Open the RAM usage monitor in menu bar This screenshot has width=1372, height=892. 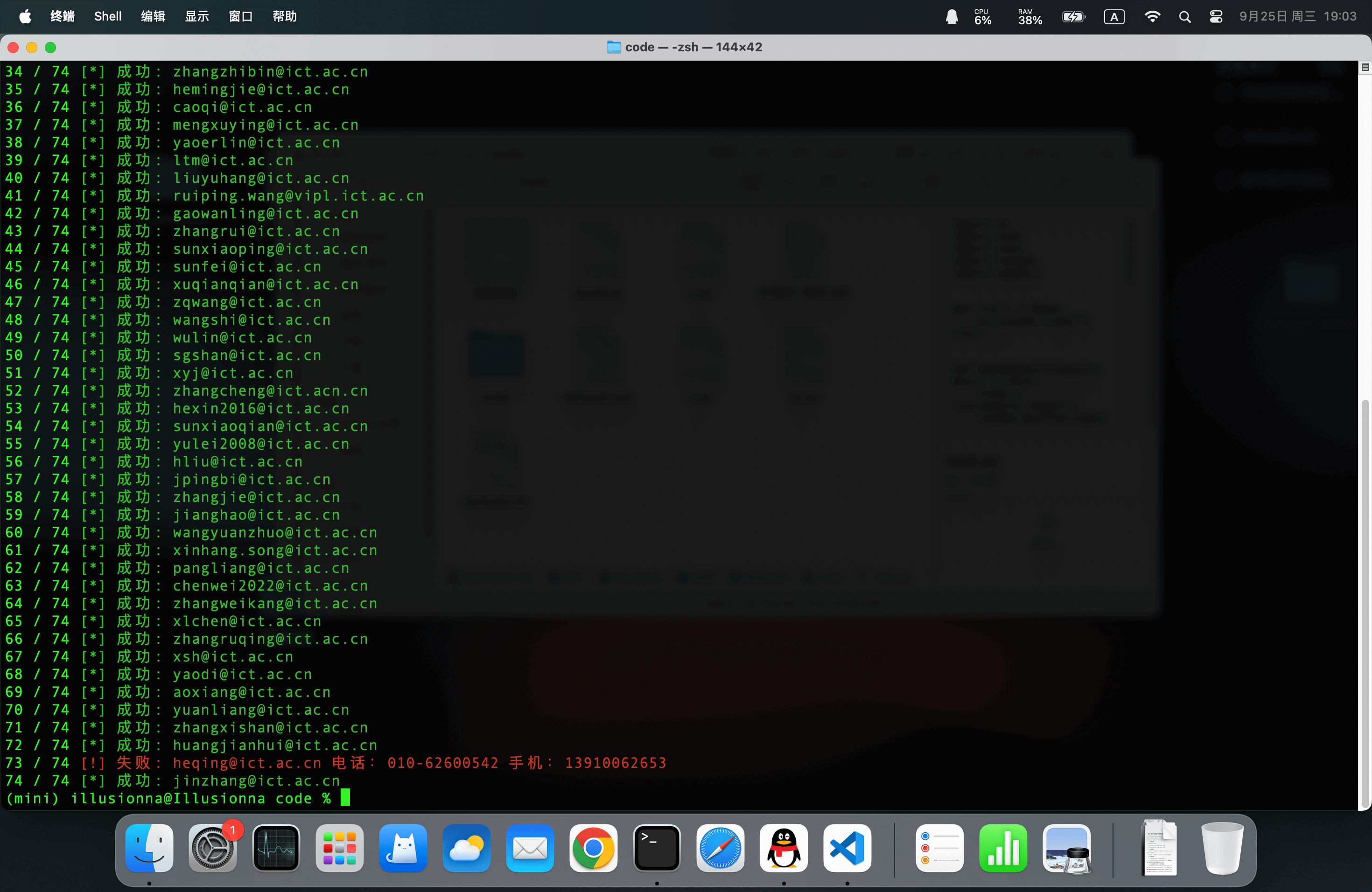click(1029, 17)
